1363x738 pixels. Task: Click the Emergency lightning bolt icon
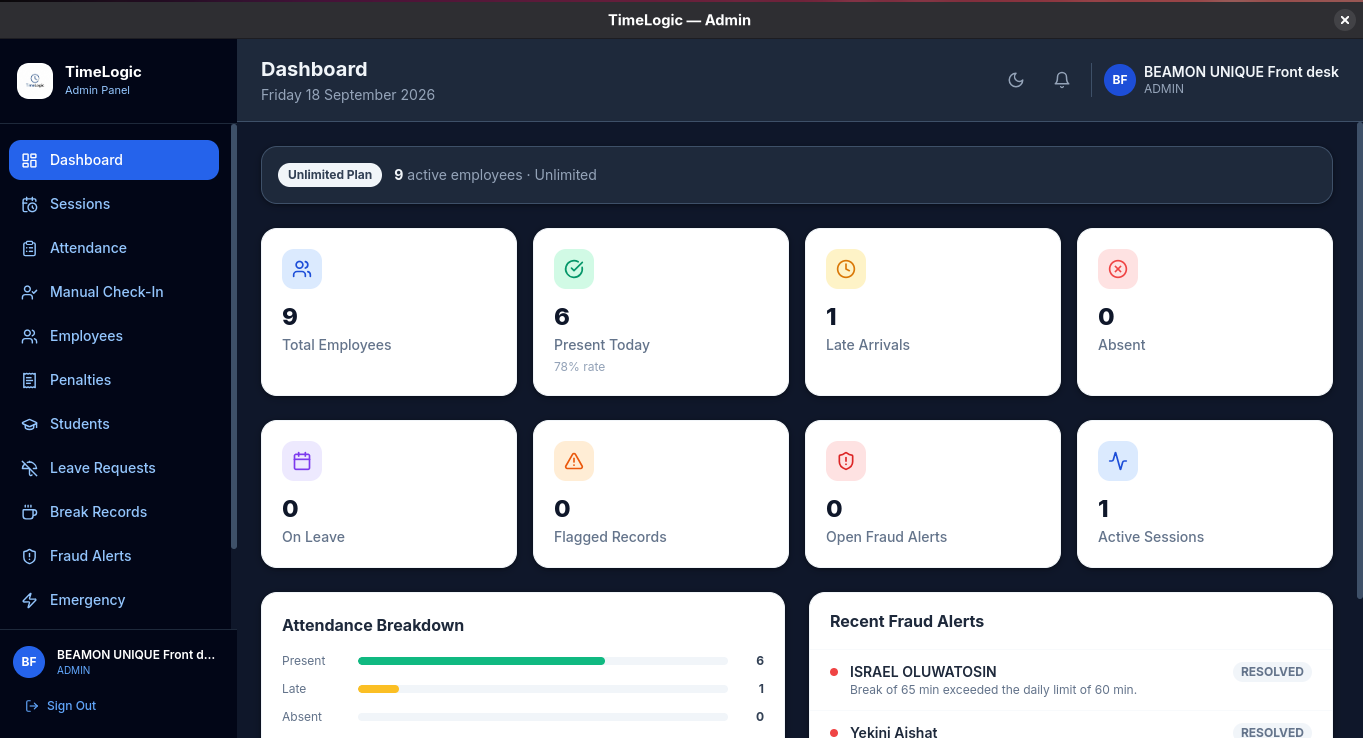29,600
